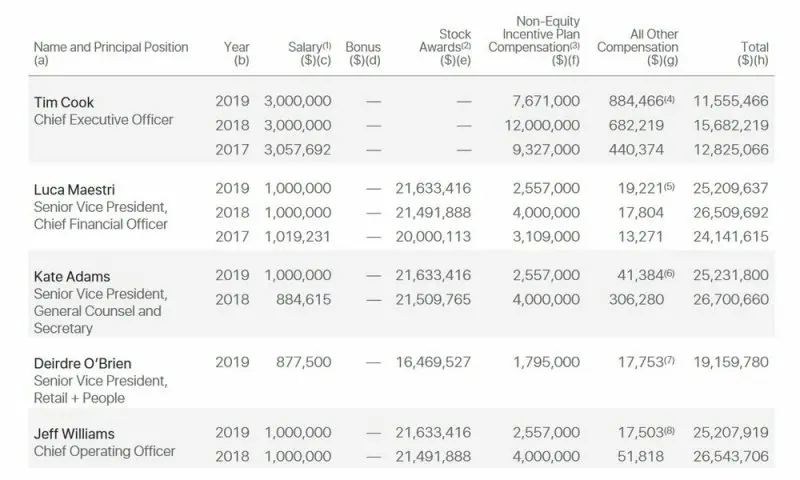The width and height of the screenshot is (800, 480).
Task: Click the salary value 3,057,692
Action: pos(297,150)
